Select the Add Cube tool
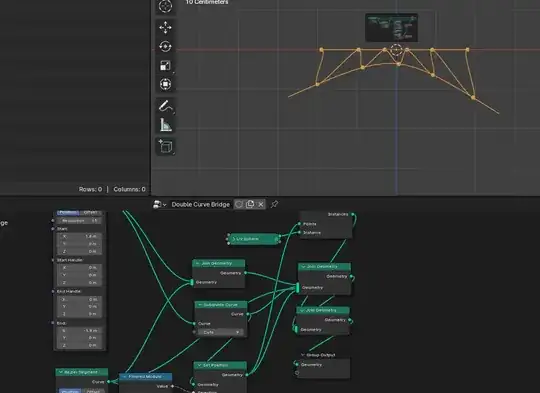540x393 pixels. (x=166, y=147)
